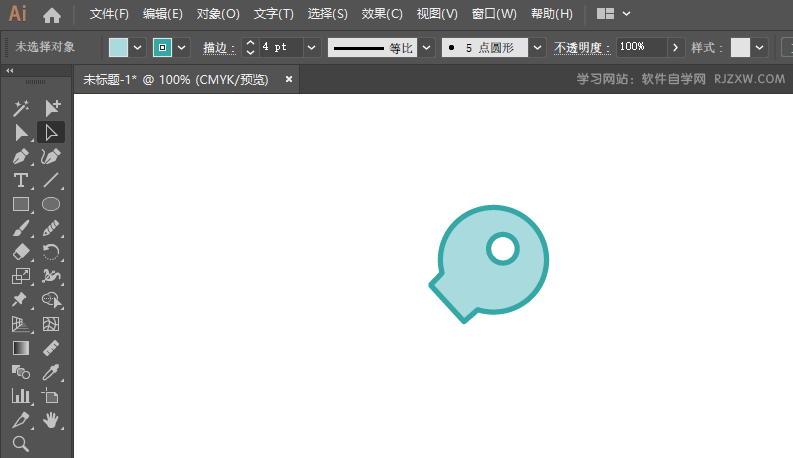The width and height of the screenshot is (793, 458).
Task: Select the Gradient tool
Action: pos(21,348)
